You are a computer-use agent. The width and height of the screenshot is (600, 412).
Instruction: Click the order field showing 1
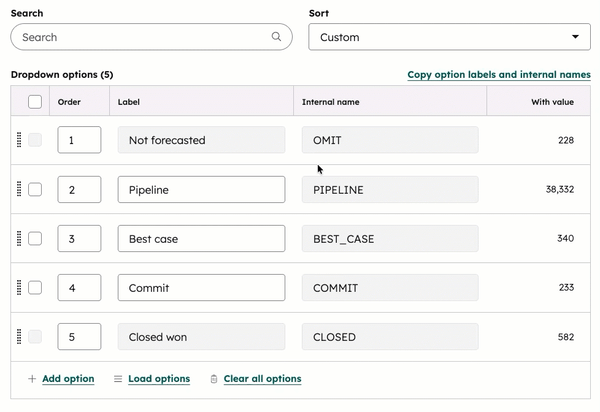pos(79,140)
